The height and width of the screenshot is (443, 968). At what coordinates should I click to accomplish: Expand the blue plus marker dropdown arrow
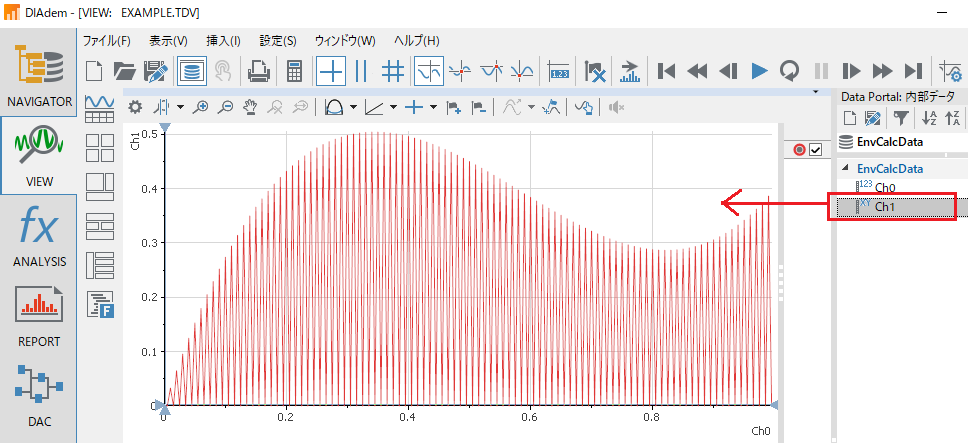(433, 107)
